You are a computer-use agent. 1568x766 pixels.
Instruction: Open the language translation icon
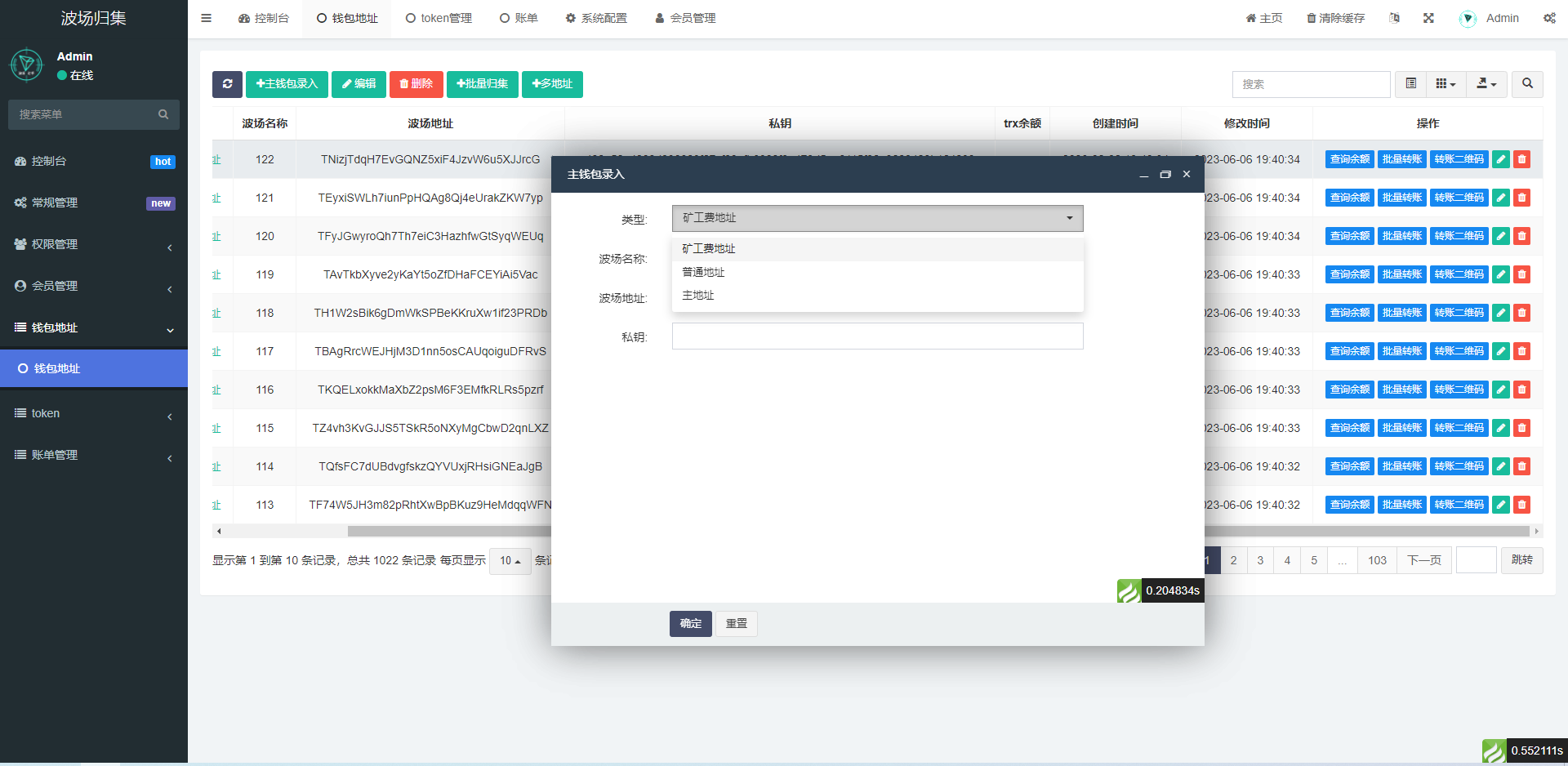click(1394, 18)
